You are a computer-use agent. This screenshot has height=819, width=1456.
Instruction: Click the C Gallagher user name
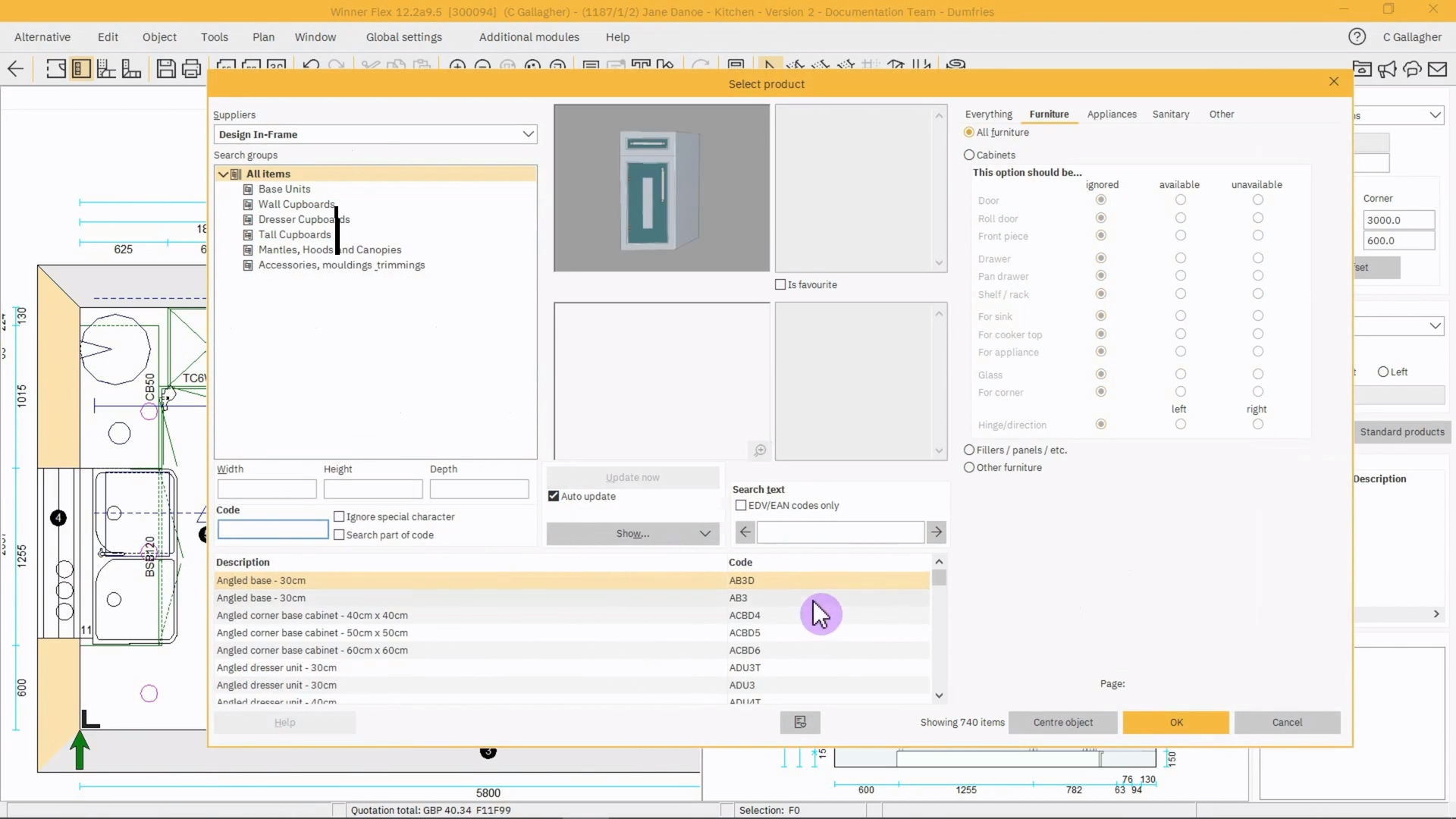(1412, 37)
